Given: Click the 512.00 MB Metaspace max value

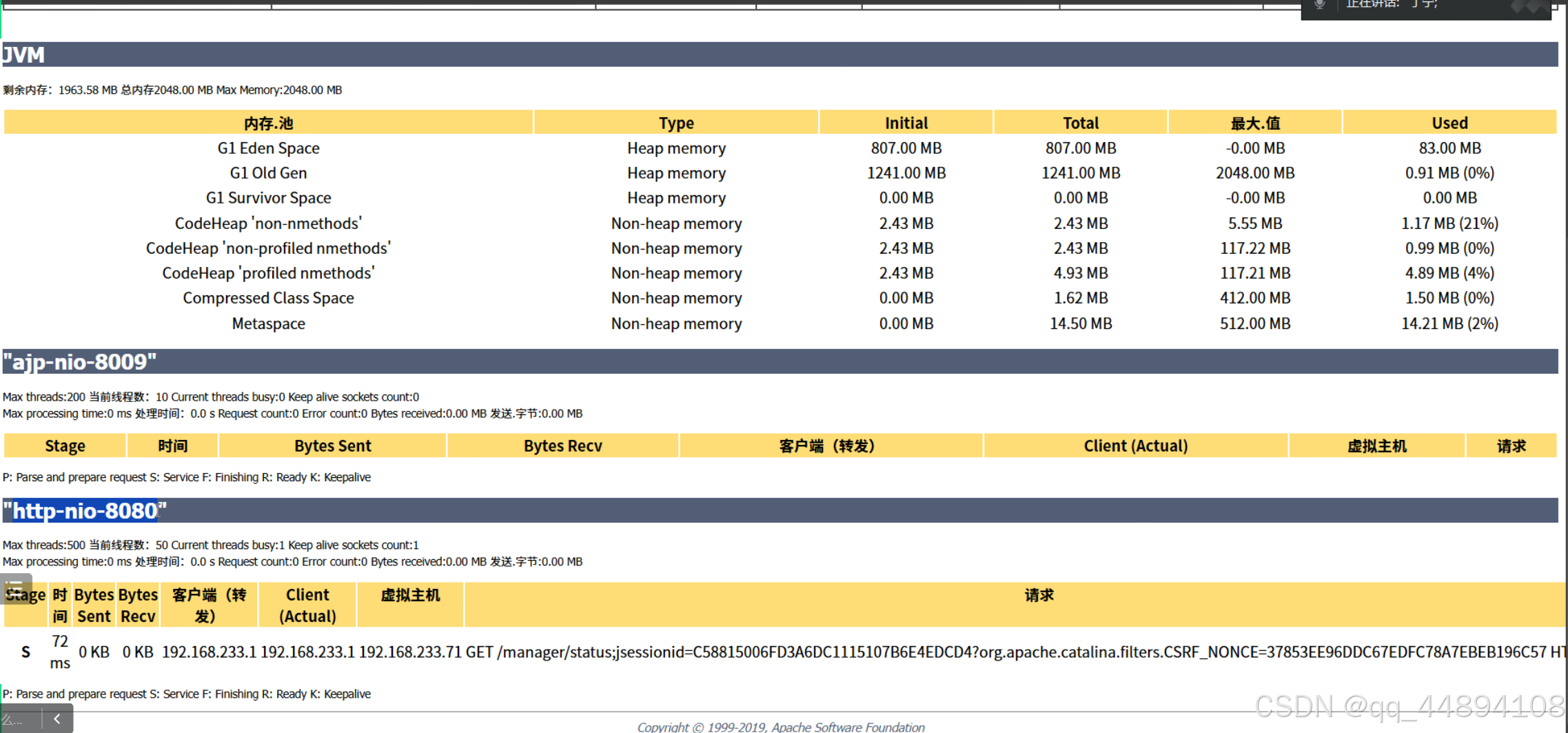Looking at the screenshot, I should pos(1255,323).
